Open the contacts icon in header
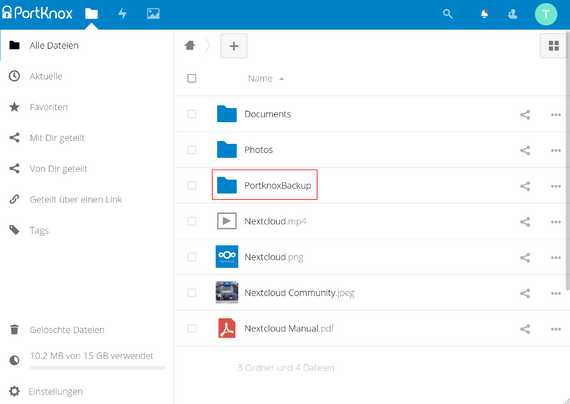This screenshot has height=404, width=570. pos(513,14)
